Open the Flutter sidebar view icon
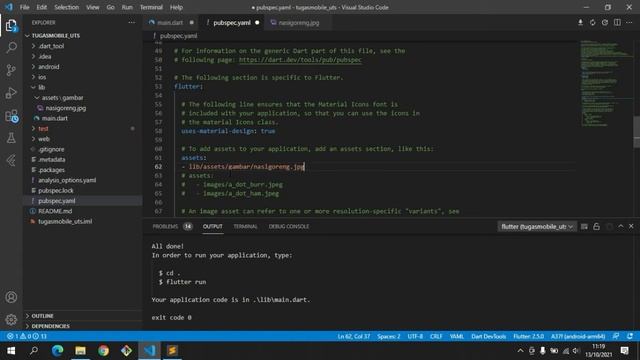The image size is (640, 360). (x=11, y=160)
